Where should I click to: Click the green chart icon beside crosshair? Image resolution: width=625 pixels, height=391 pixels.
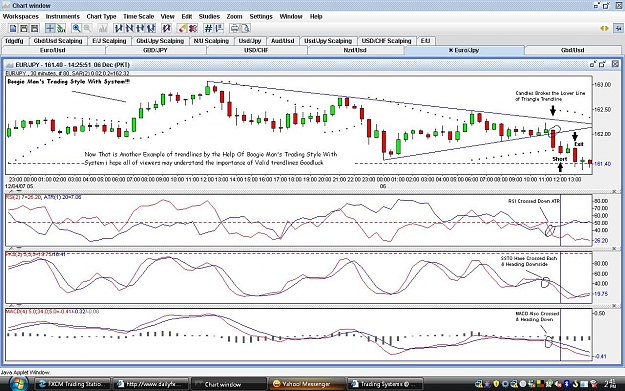point(61,28)
